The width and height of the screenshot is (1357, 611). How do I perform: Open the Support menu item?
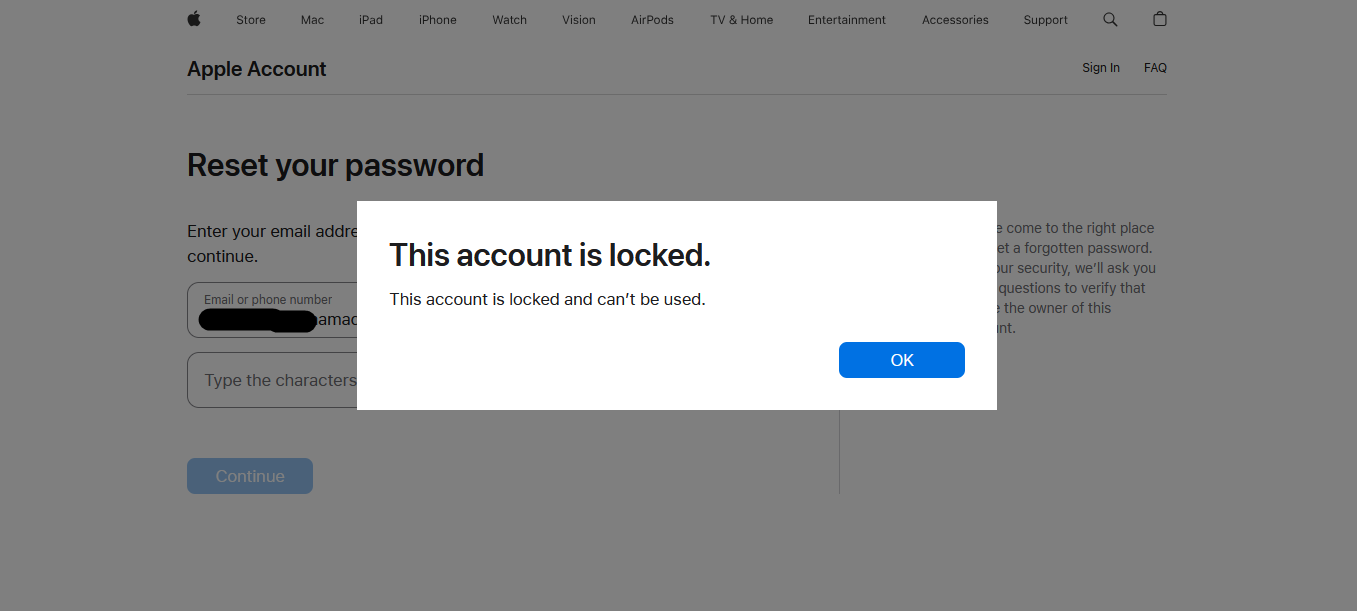pyautogui.click(x=1046, y=20)
